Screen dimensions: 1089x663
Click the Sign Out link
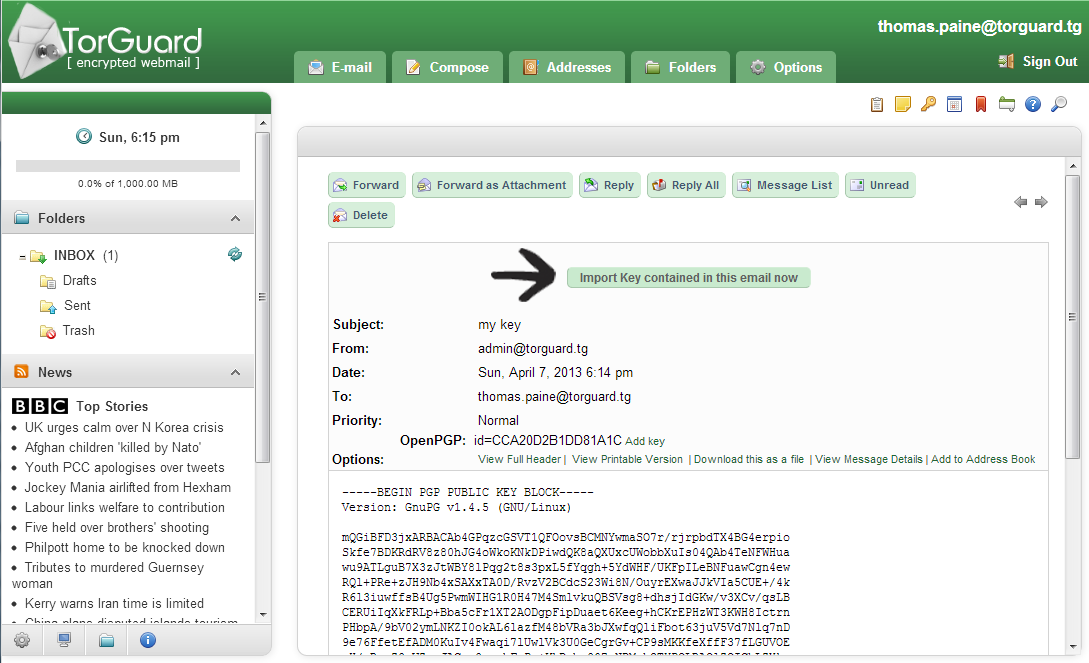(x=1049, y=61)
